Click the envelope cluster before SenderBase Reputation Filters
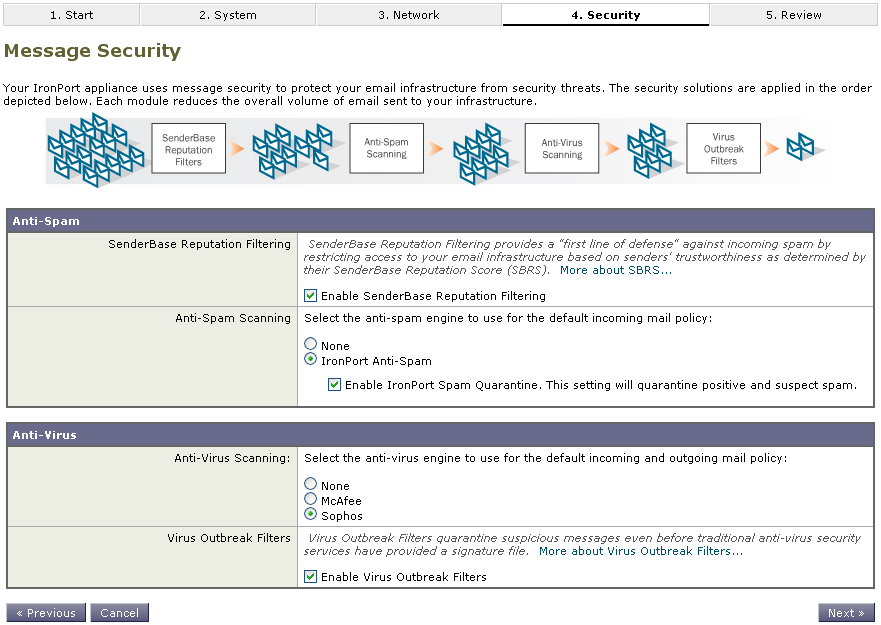Viewport: 881px width, 625px height. click(x=94, y=150)
